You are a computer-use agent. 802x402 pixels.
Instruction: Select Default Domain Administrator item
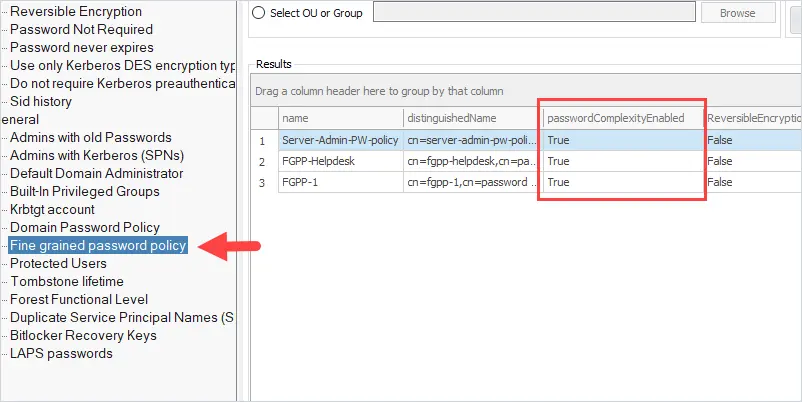(97, 173)
